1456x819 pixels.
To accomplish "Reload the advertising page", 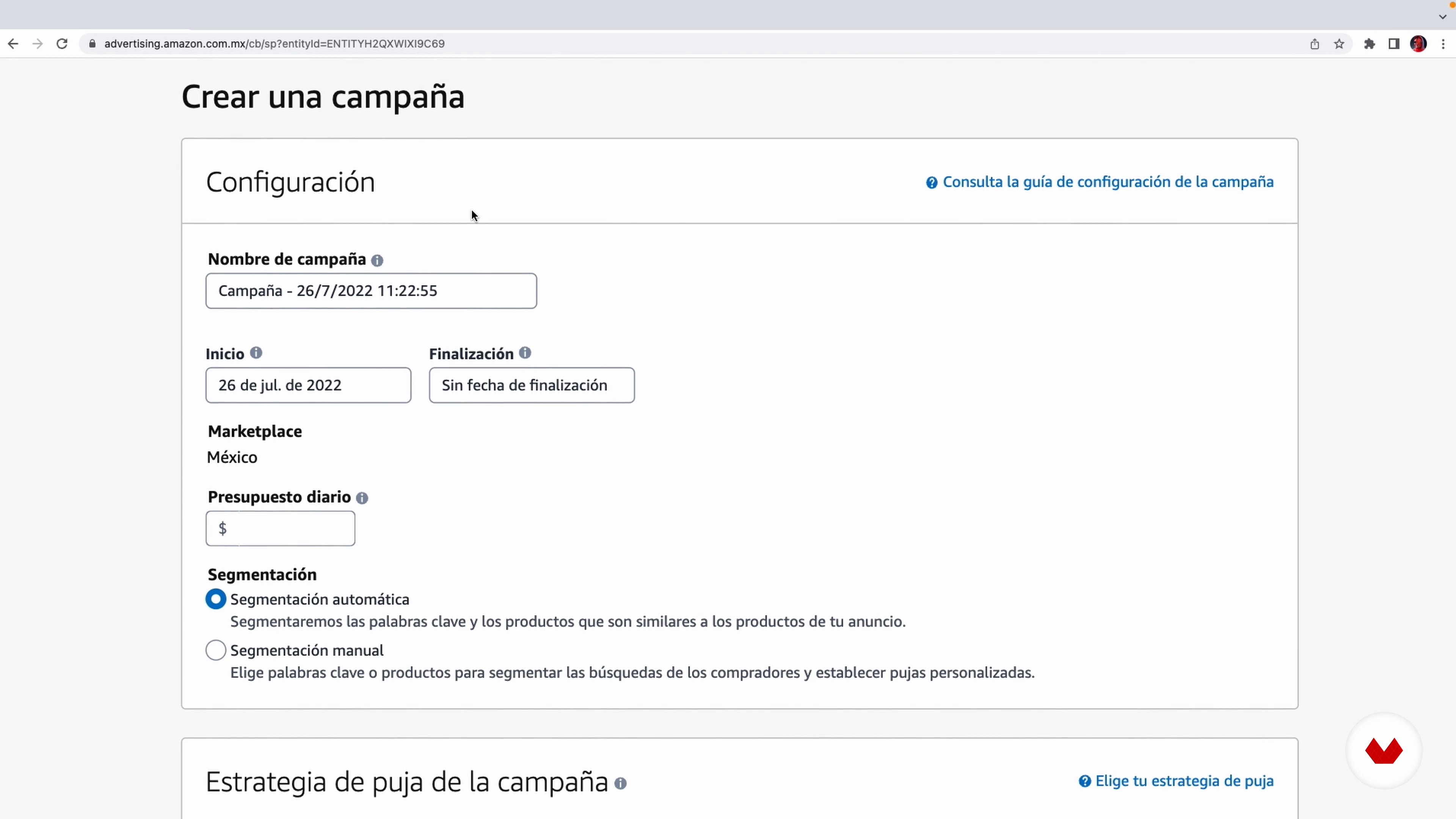I will [x=62, y=44].
